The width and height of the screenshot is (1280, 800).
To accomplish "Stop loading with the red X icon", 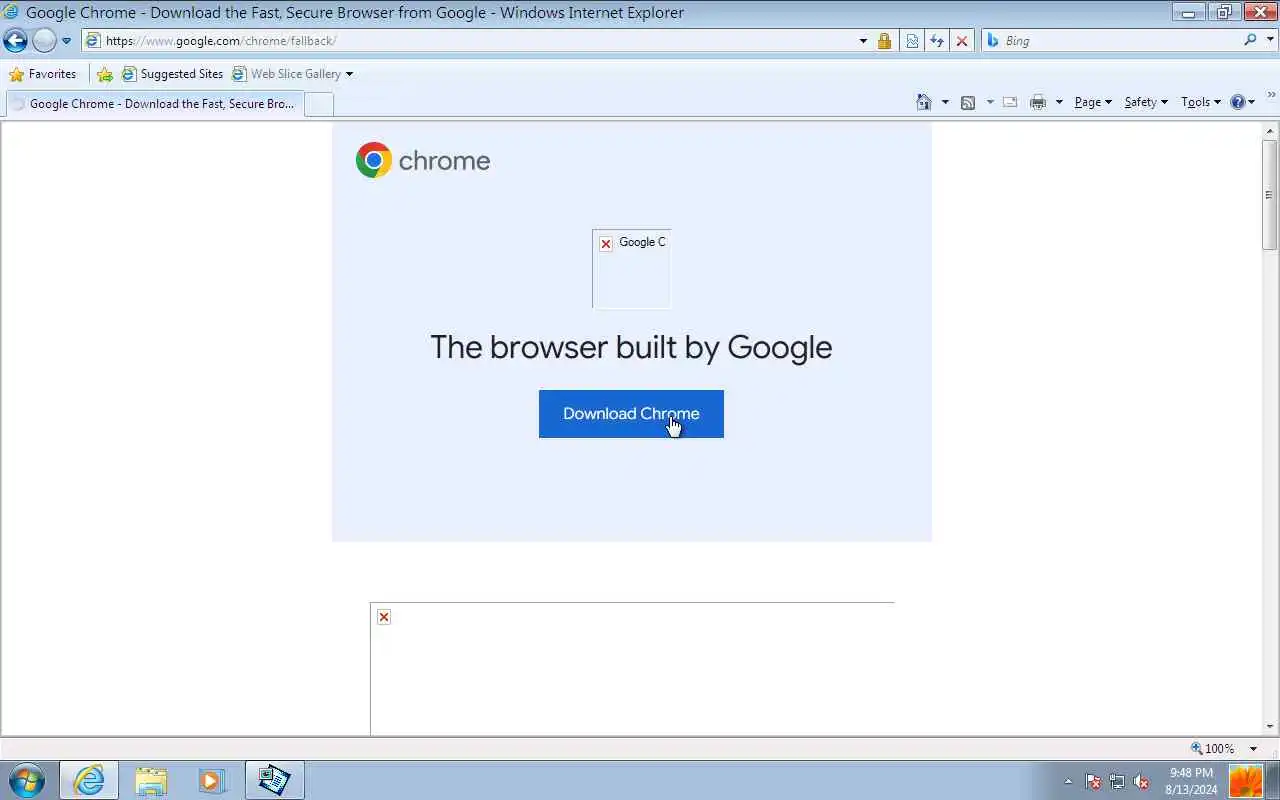I will tap(962, 41).
